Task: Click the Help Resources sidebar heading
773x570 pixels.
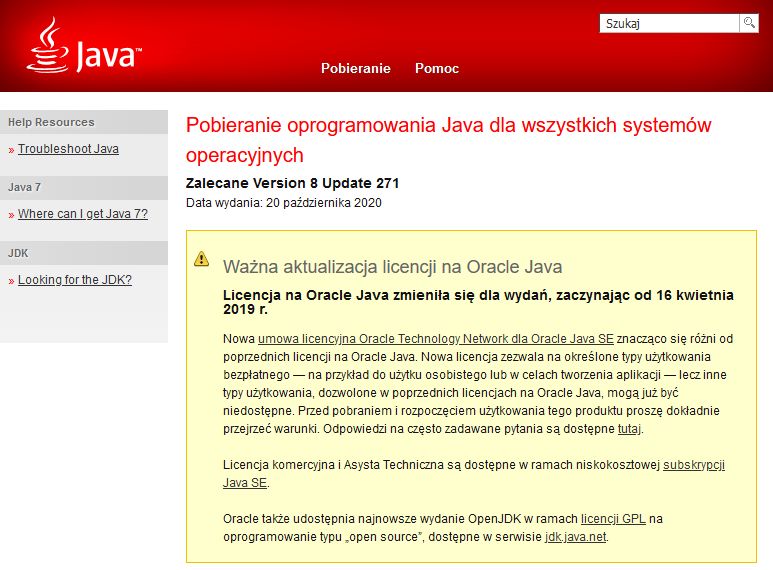Action: click(84, 122)
